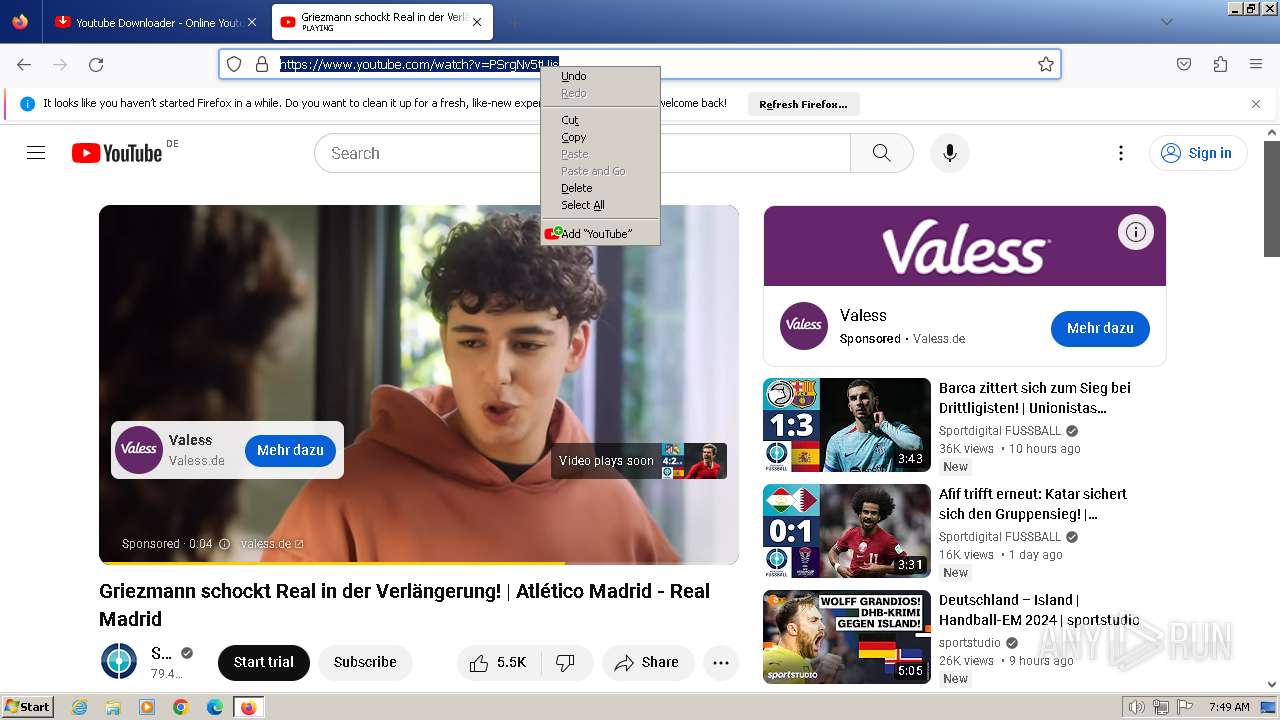The image size is (1280, 720).
Task: Go to YouTube home logo
Action: (x=117, y=153)
